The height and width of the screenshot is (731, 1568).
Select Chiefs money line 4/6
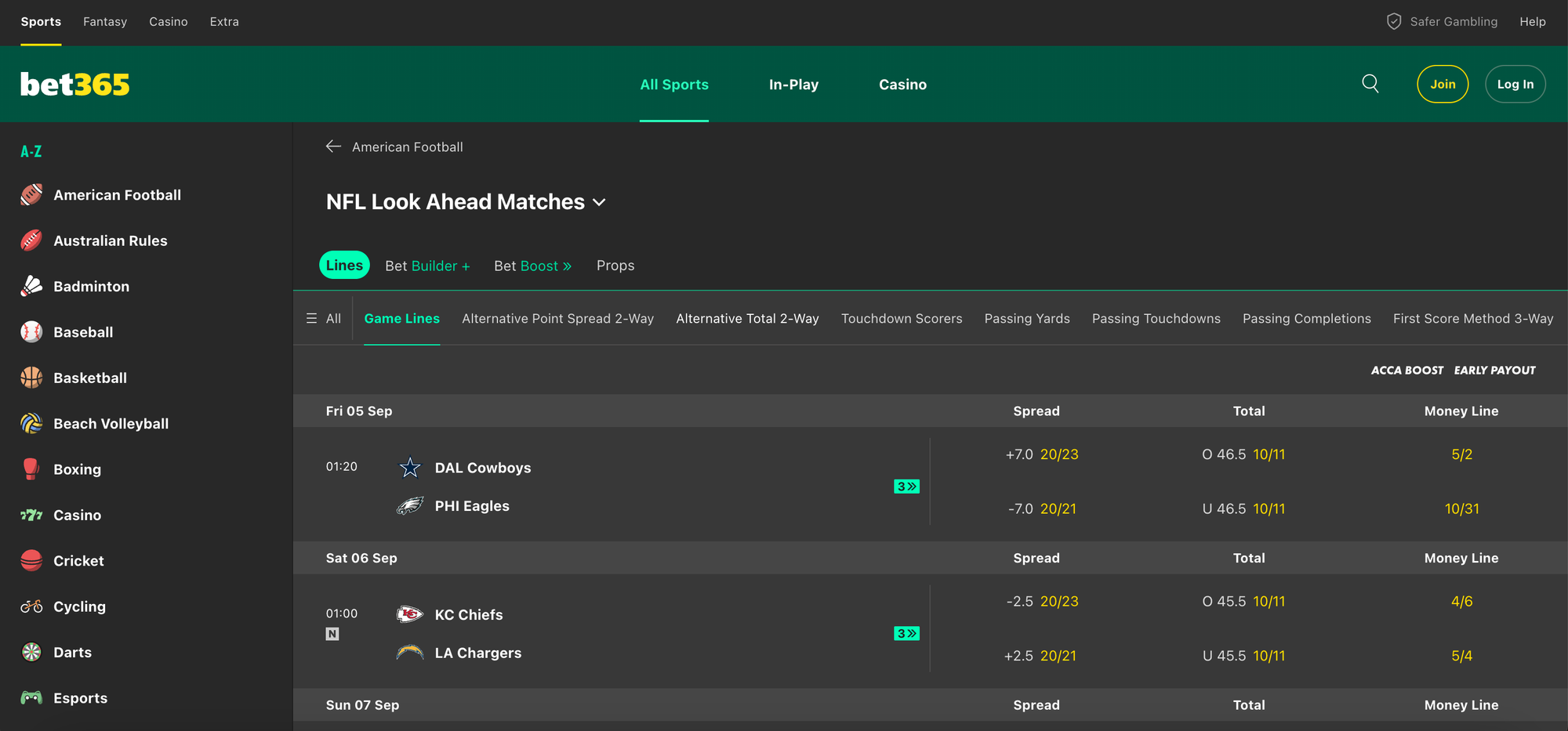click(x=1461, y=601)
